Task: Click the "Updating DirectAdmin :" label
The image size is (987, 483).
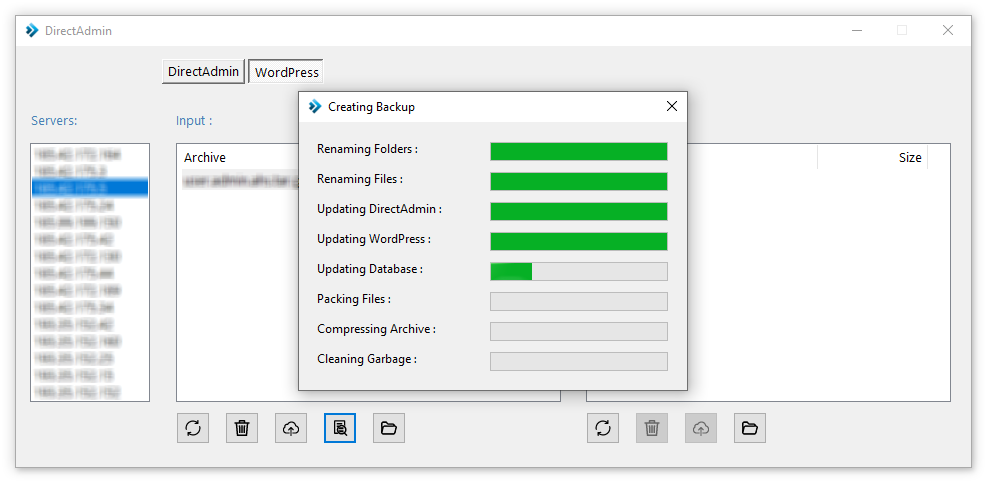Action: pyautogui.click(x=380, y=209)
